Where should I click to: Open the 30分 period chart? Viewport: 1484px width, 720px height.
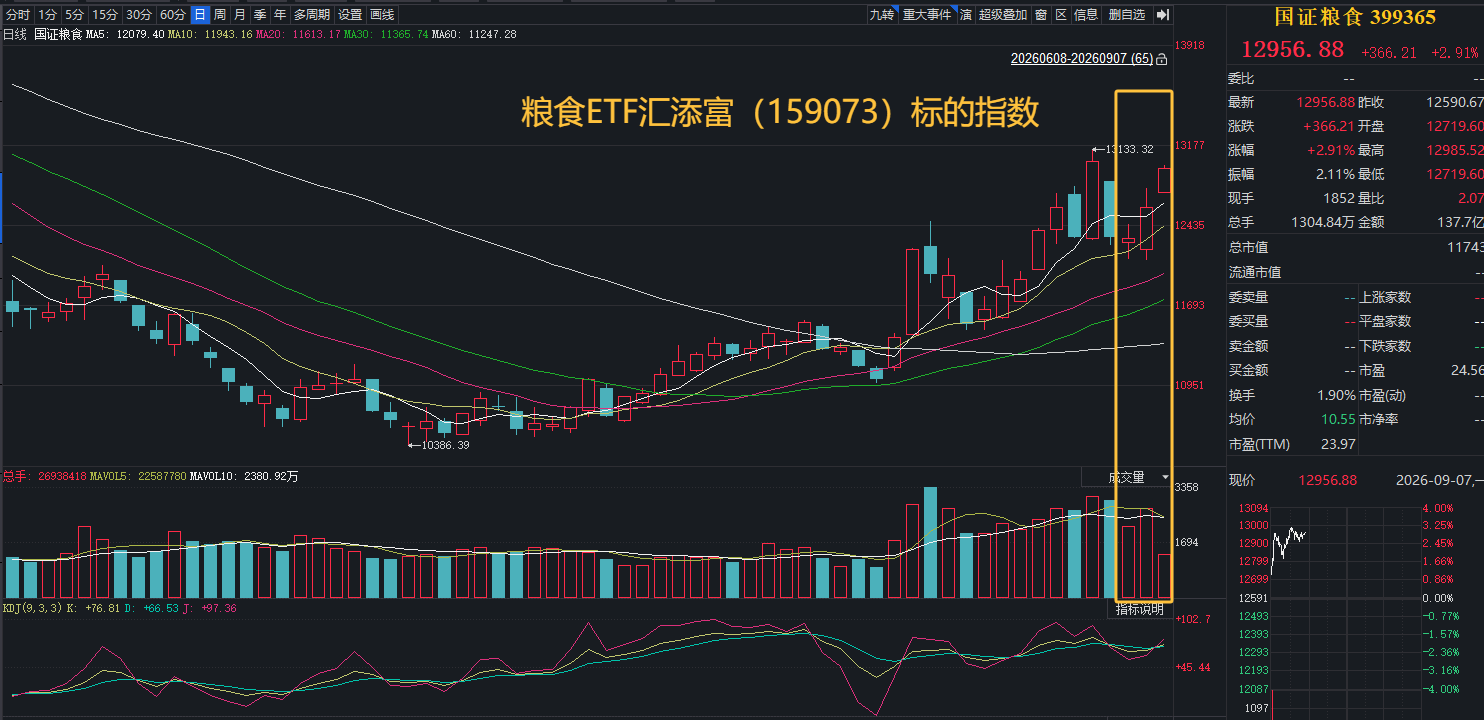tap(138, 15)
